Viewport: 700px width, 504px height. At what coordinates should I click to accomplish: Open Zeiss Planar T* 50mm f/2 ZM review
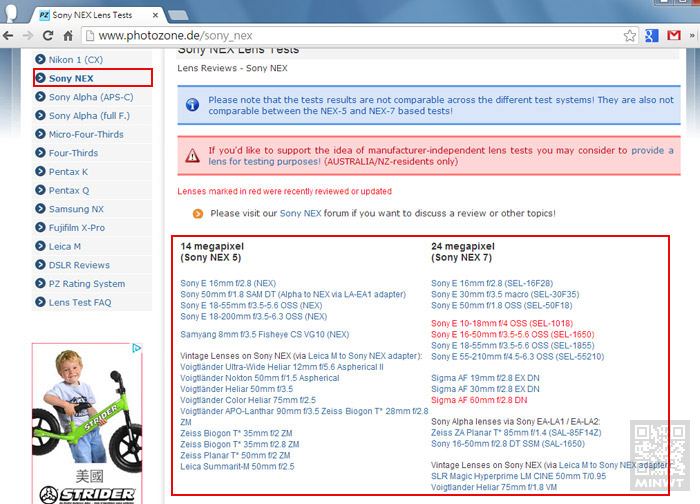tap(235, 455)
